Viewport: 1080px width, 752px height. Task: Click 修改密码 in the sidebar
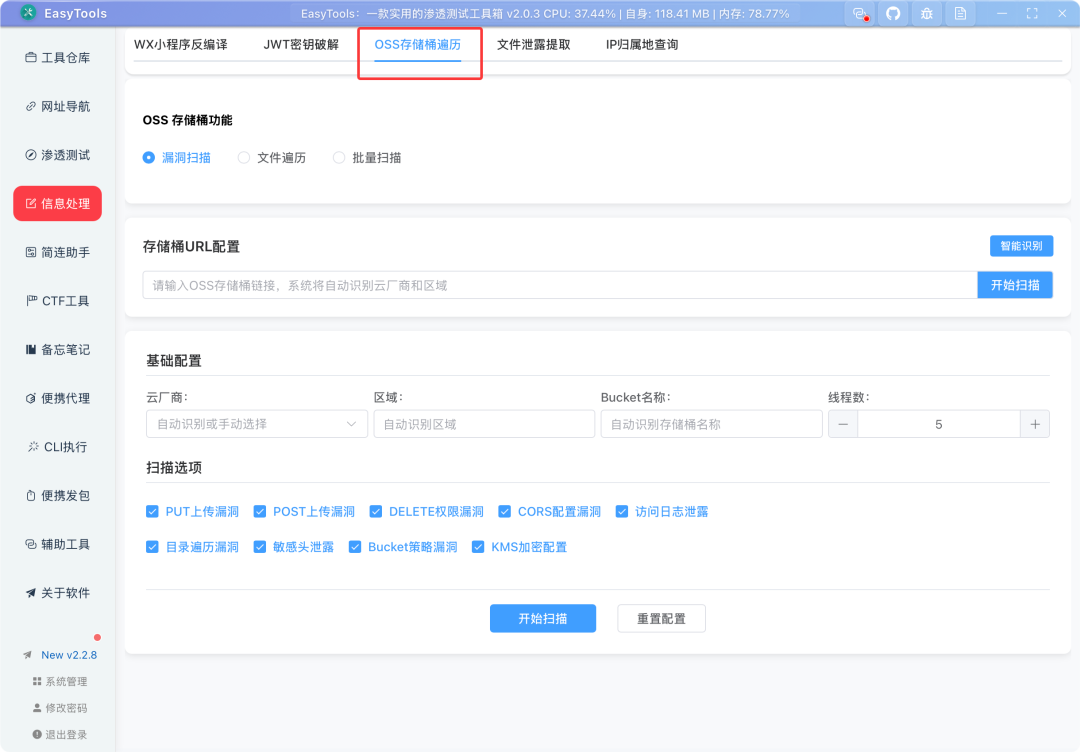60,708
